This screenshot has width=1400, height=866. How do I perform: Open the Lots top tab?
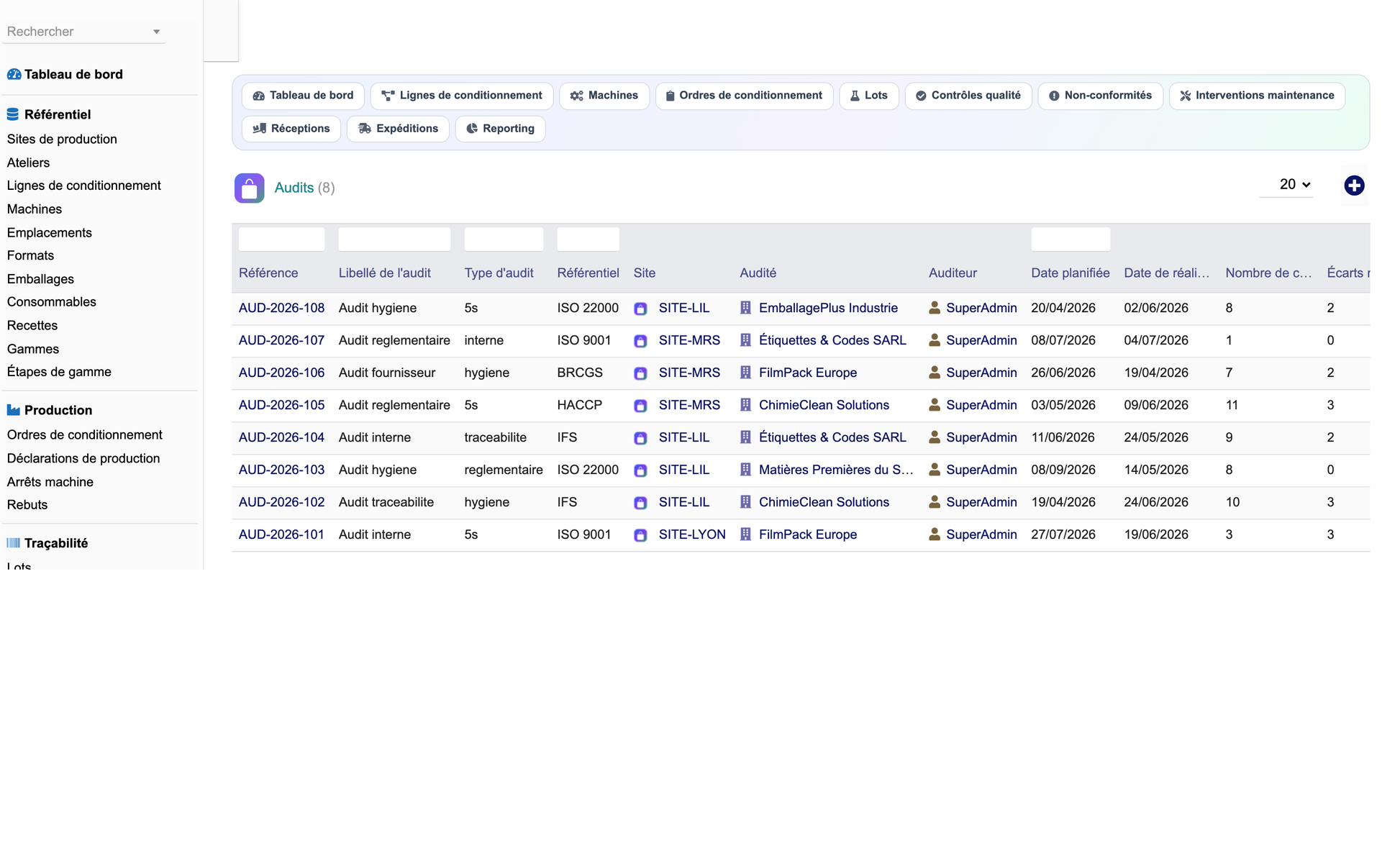(x=868, y=96)
